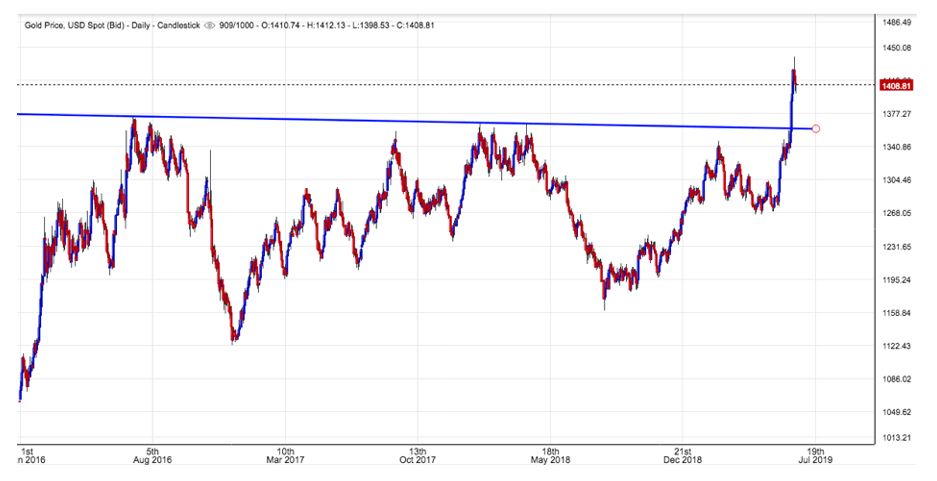
Task: Select the 5th Aug 2016 date marker
Action: (152, 456)
